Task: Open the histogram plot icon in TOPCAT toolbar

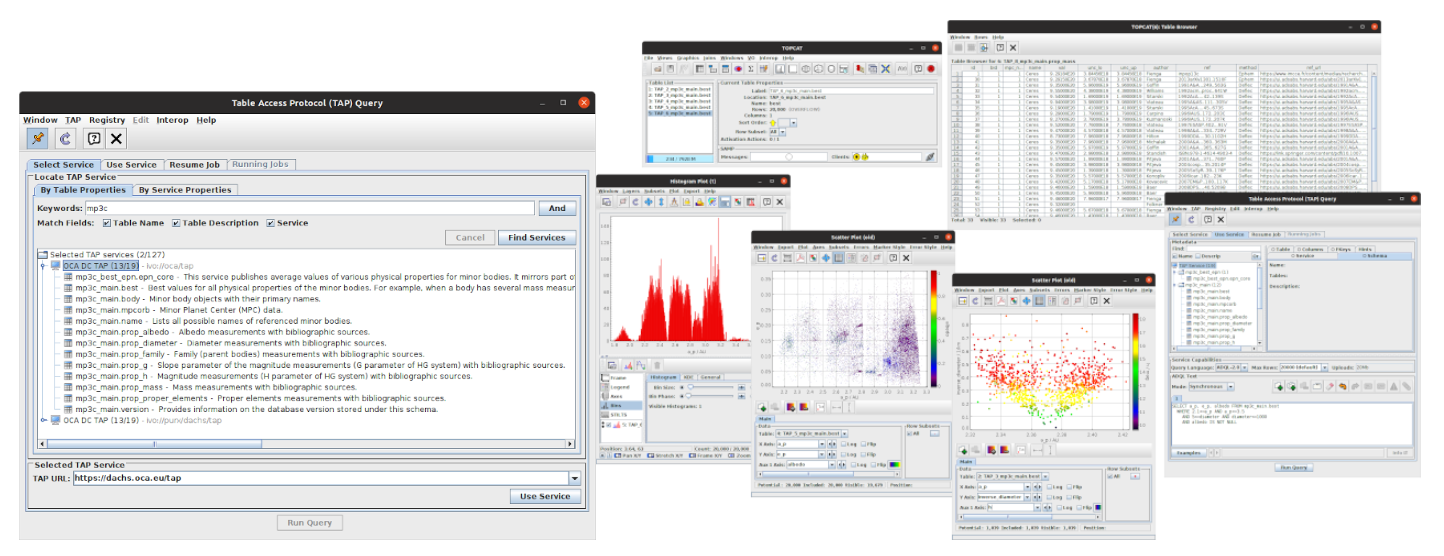Action: pos(780,69)
